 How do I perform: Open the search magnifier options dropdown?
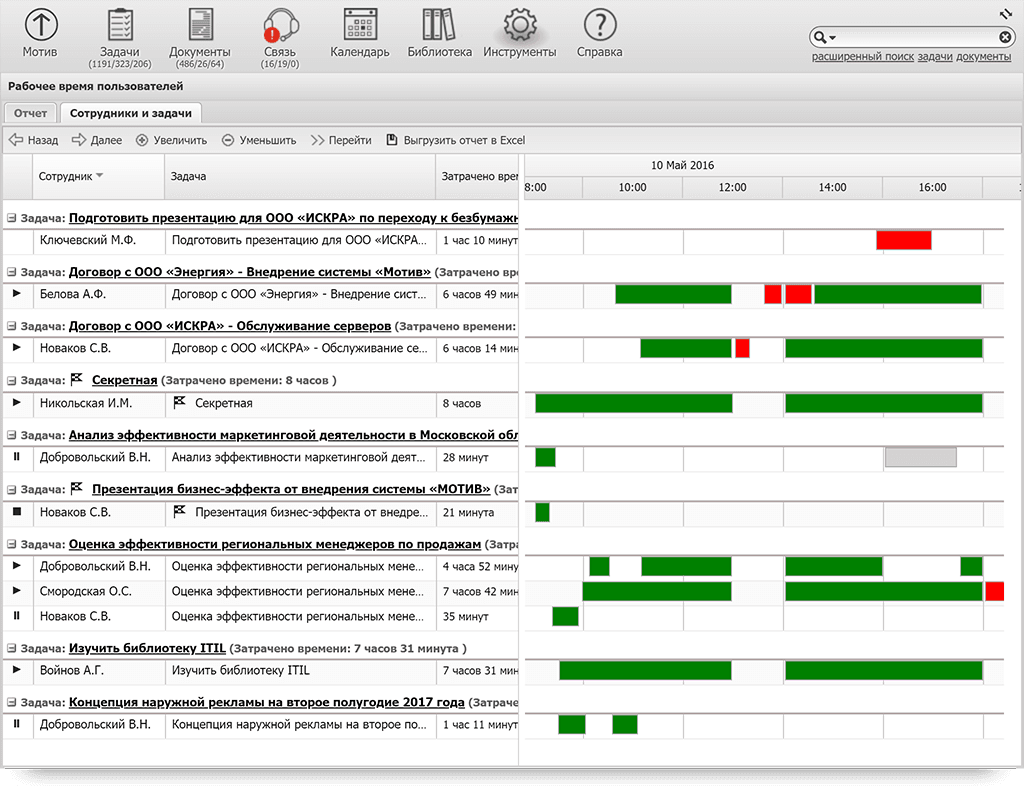825,37
